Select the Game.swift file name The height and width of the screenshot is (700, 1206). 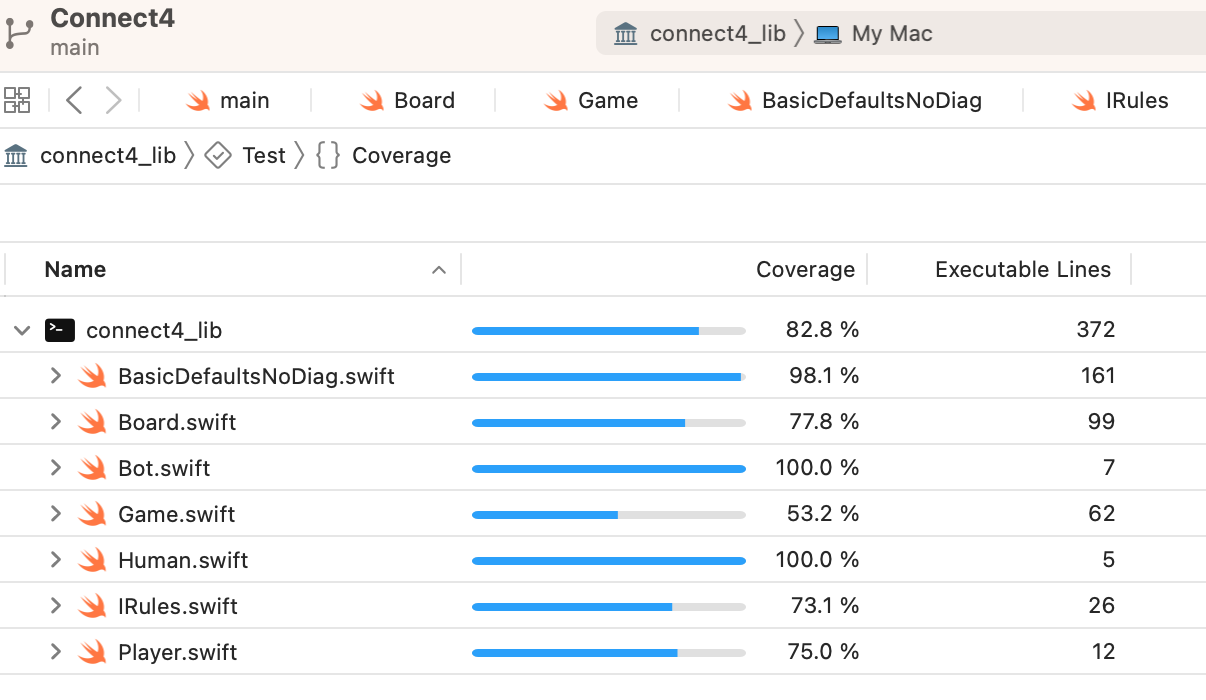point(177,514)
